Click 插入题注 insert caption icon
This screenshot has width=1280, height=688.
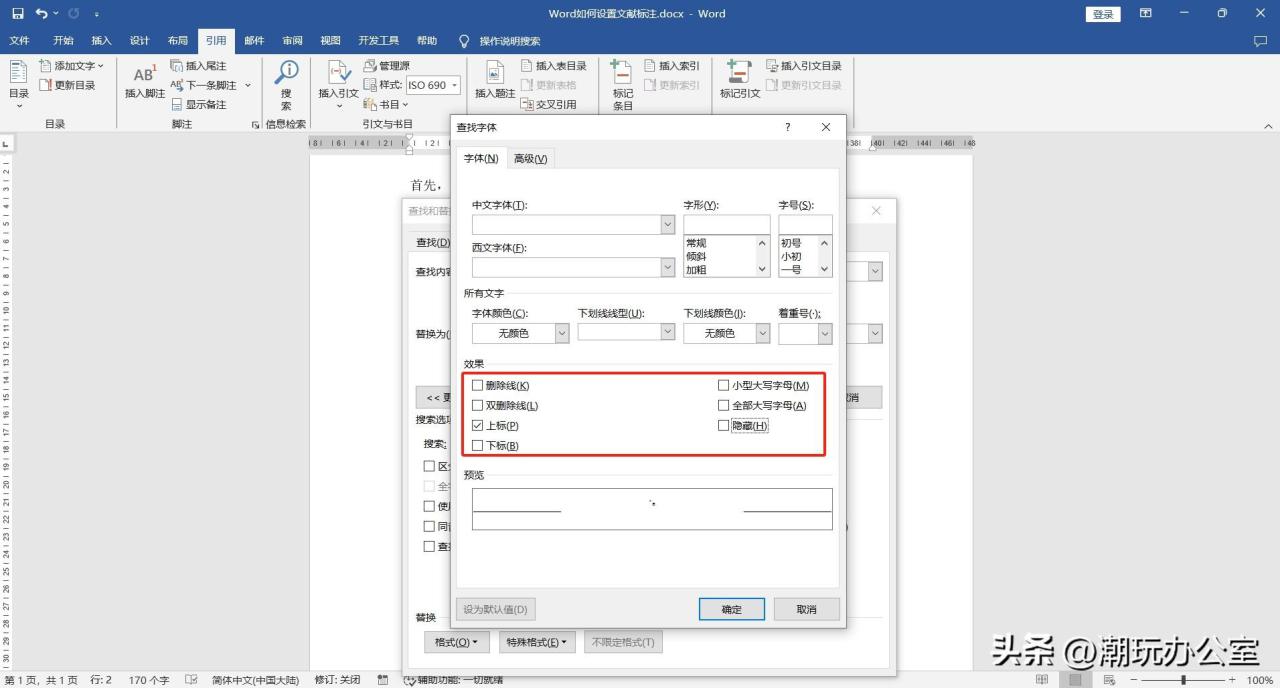(495, 80)
